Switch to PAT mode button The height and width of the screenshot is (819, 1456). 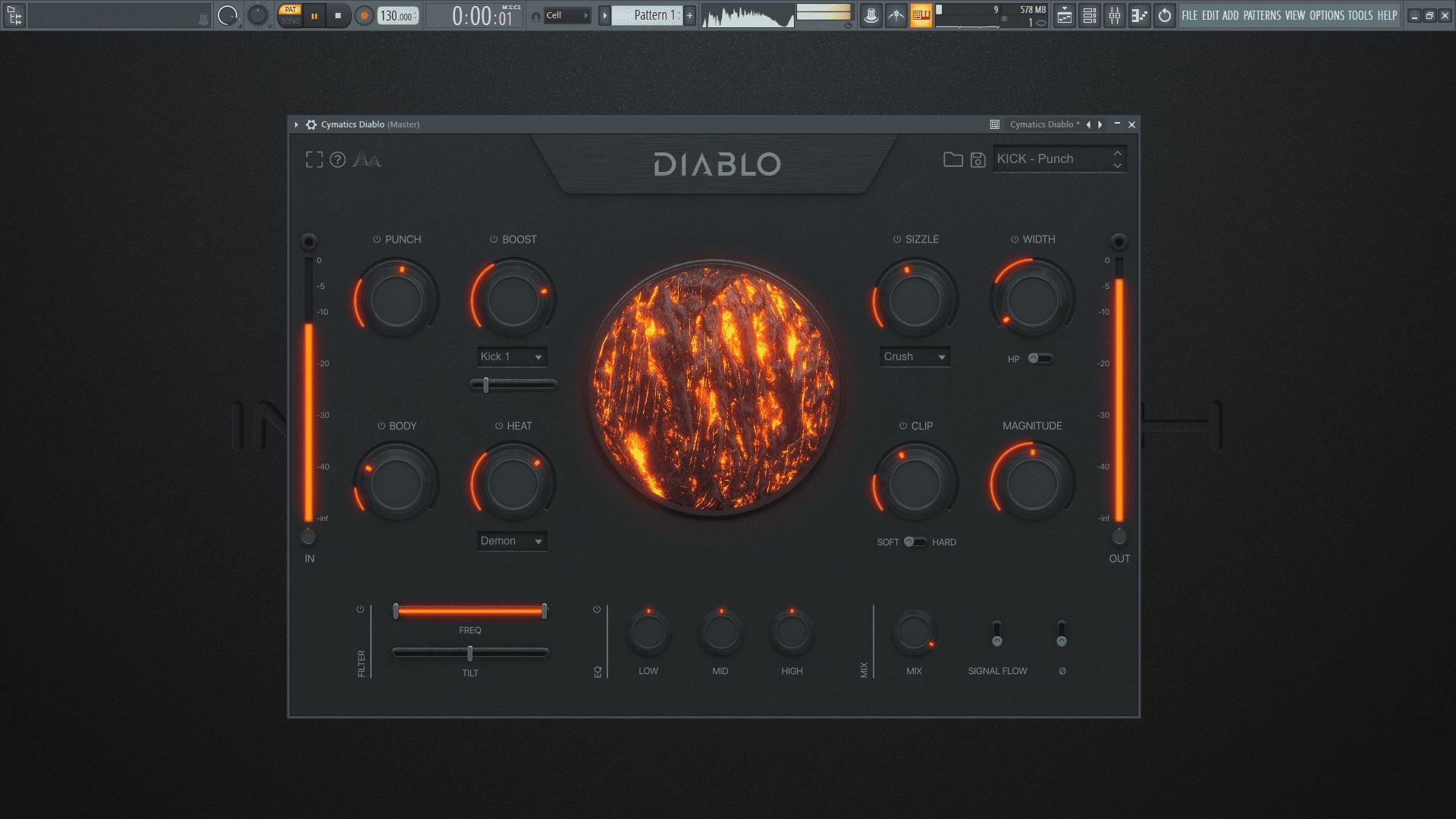(x=290, y=10)
